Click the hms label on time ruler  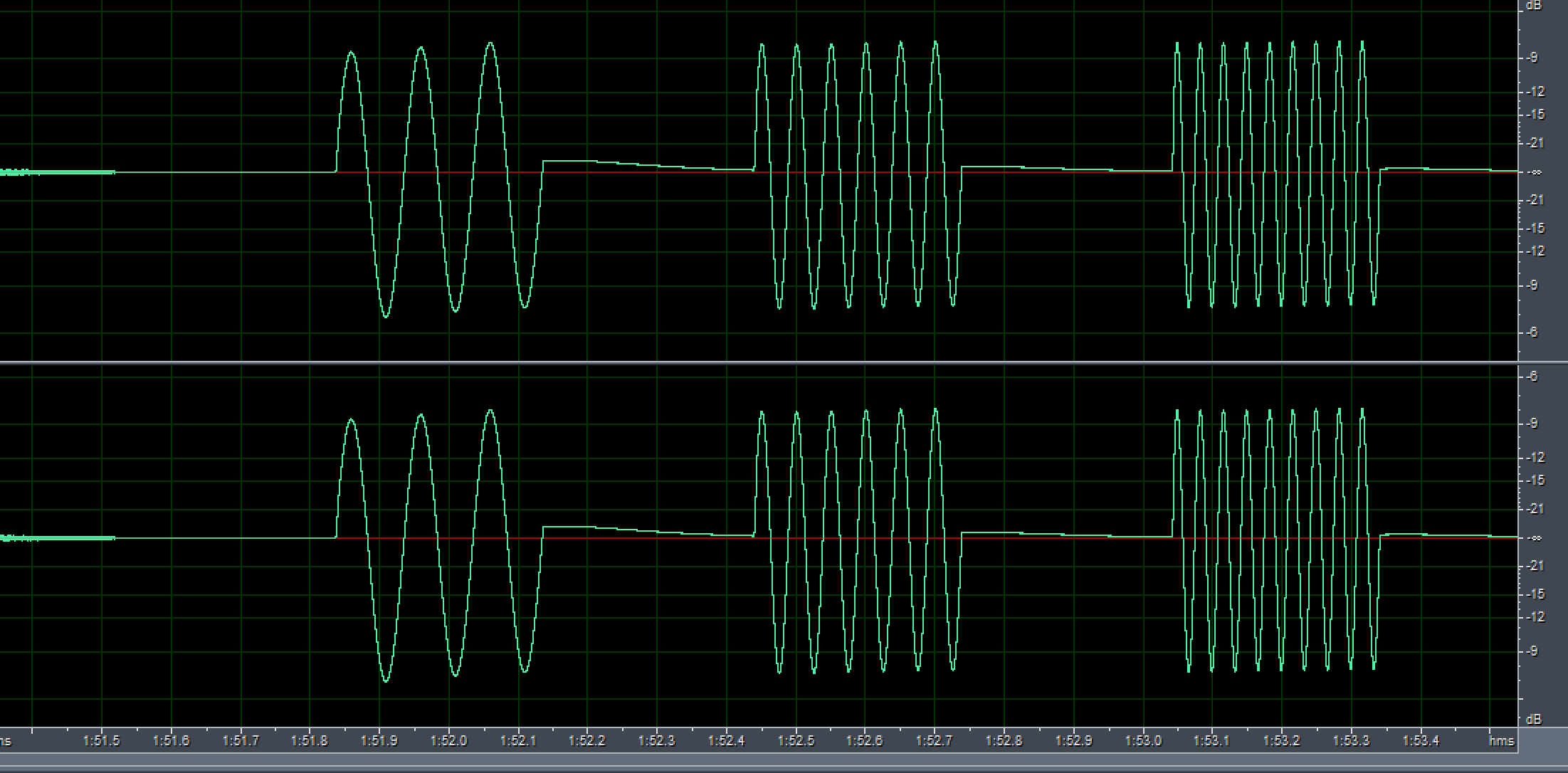[x=1501, y=741]
